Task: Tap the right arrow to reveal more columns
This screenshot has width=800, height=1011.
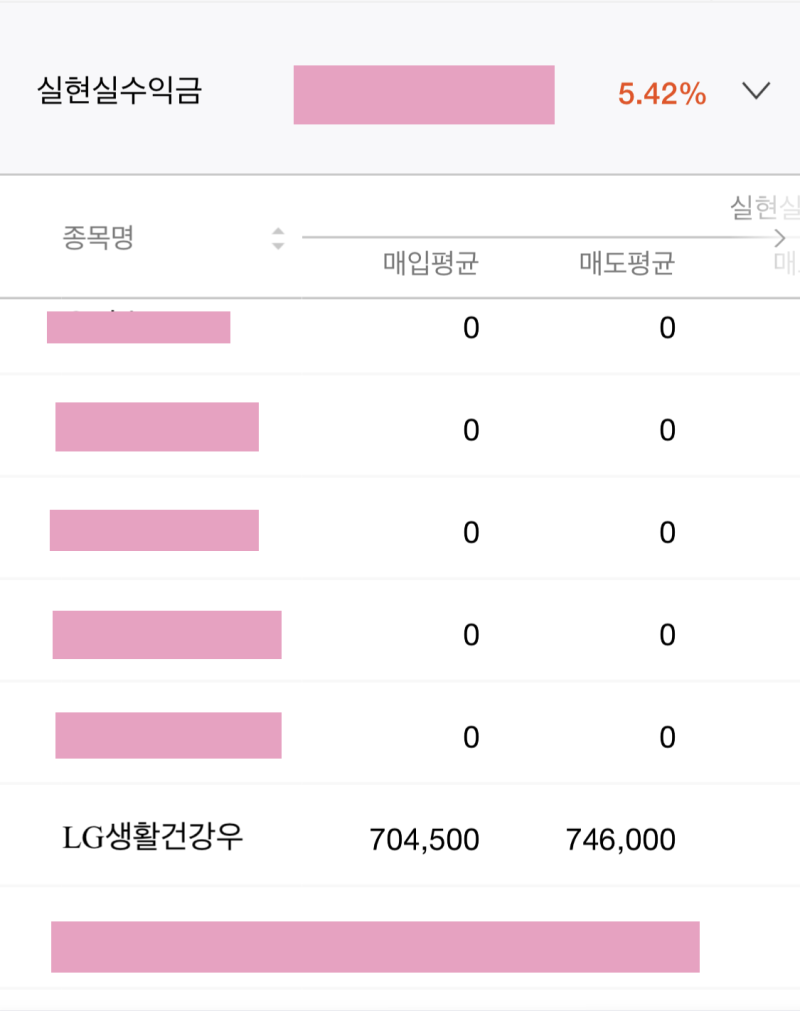Action: coord(779,238)
